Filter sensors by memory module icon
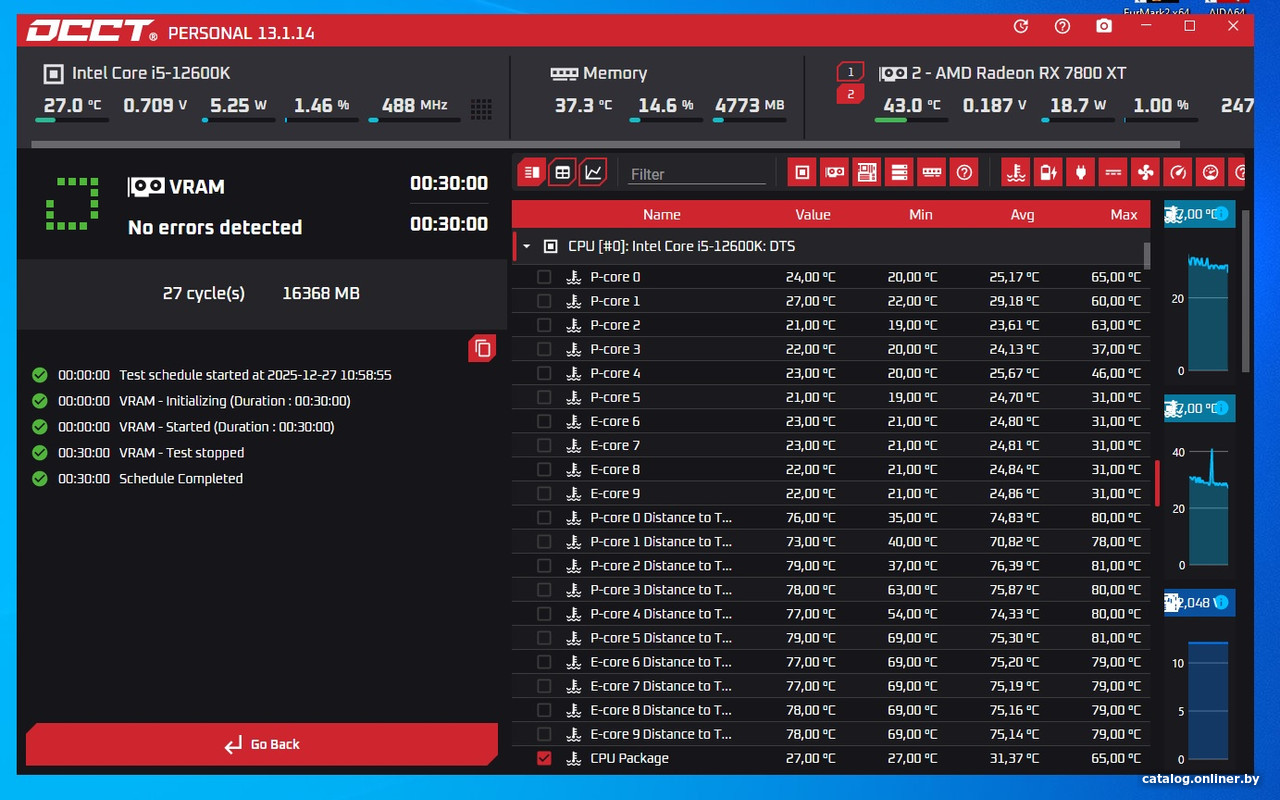This screenshot has width=1280, height=800. (932, 172)
